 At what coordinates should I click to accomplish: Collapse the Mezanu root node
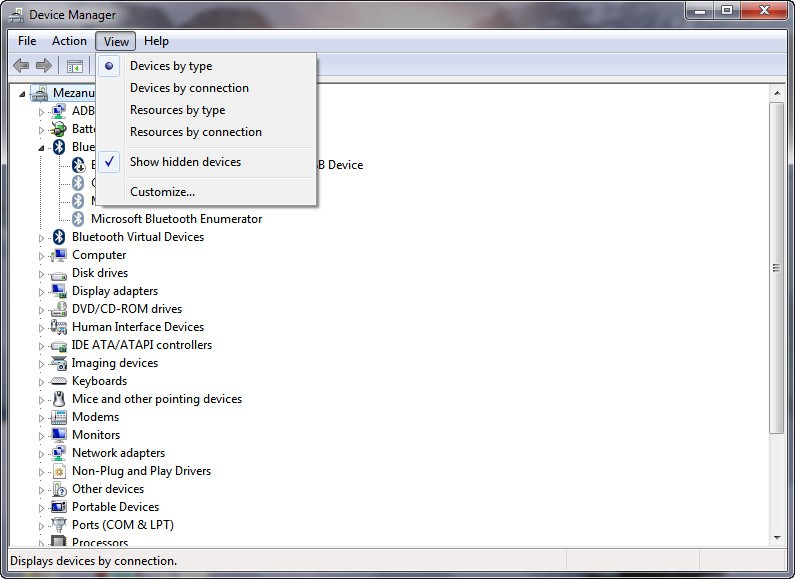[22, 94]
